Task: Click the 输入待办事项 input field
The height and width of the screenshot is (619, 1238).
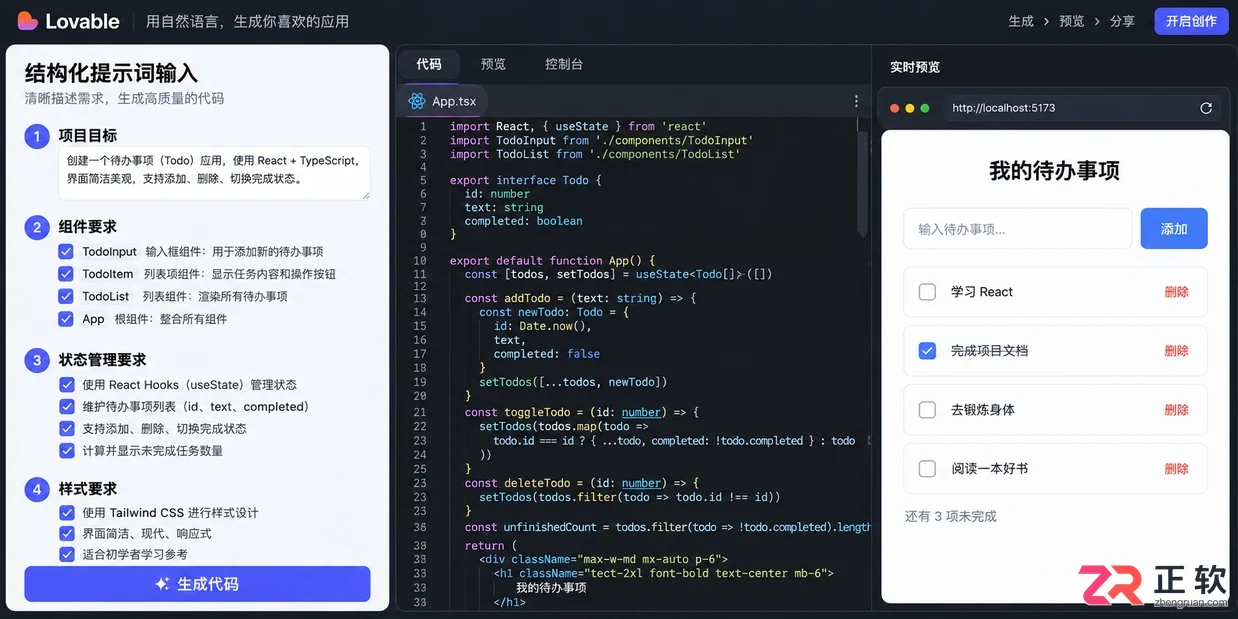Action: (x=1017, y=229)
